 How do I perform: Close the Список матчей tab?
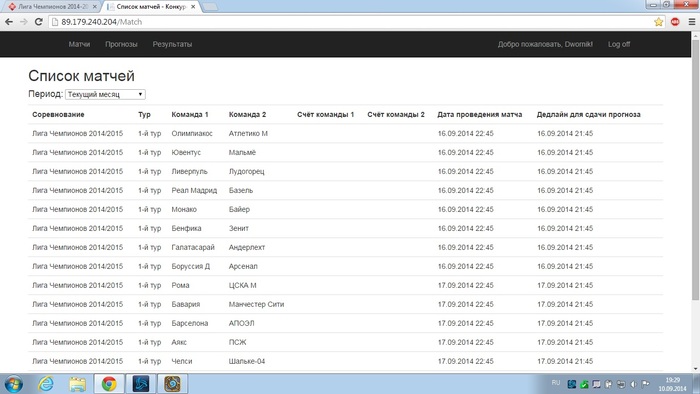point(193,7)
